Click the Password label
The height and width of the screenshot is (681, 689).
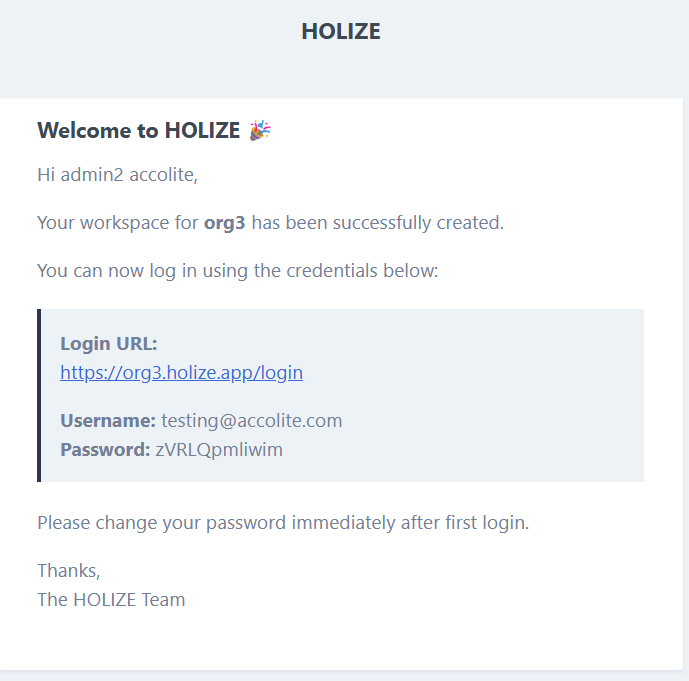tap(105, 450)
